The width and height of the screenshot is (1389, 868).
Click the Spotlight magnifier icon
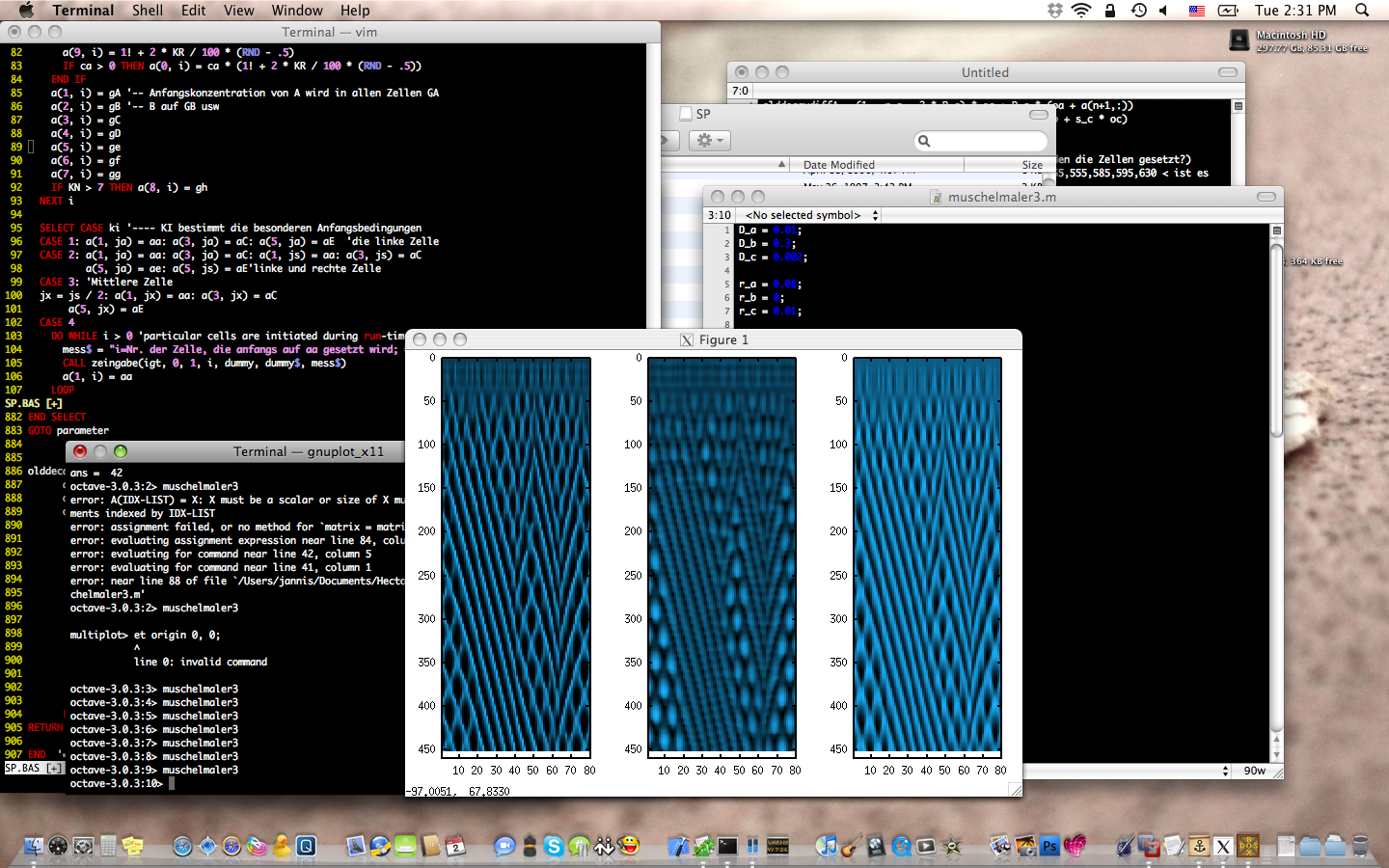click(1362, 11)
